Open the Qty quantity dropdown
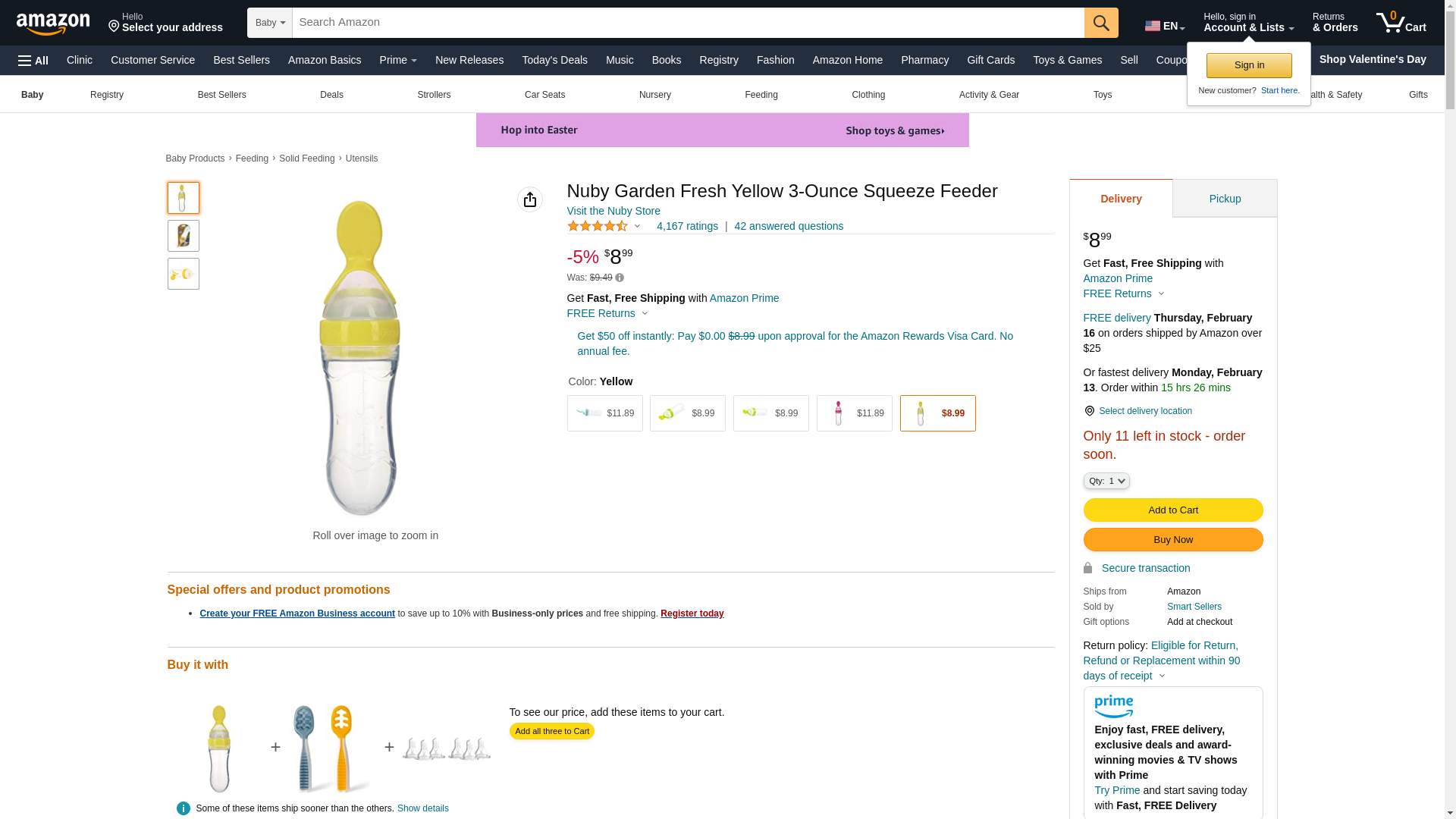The width and height of the screenshot is (1456, 819). click(1106, 481)
